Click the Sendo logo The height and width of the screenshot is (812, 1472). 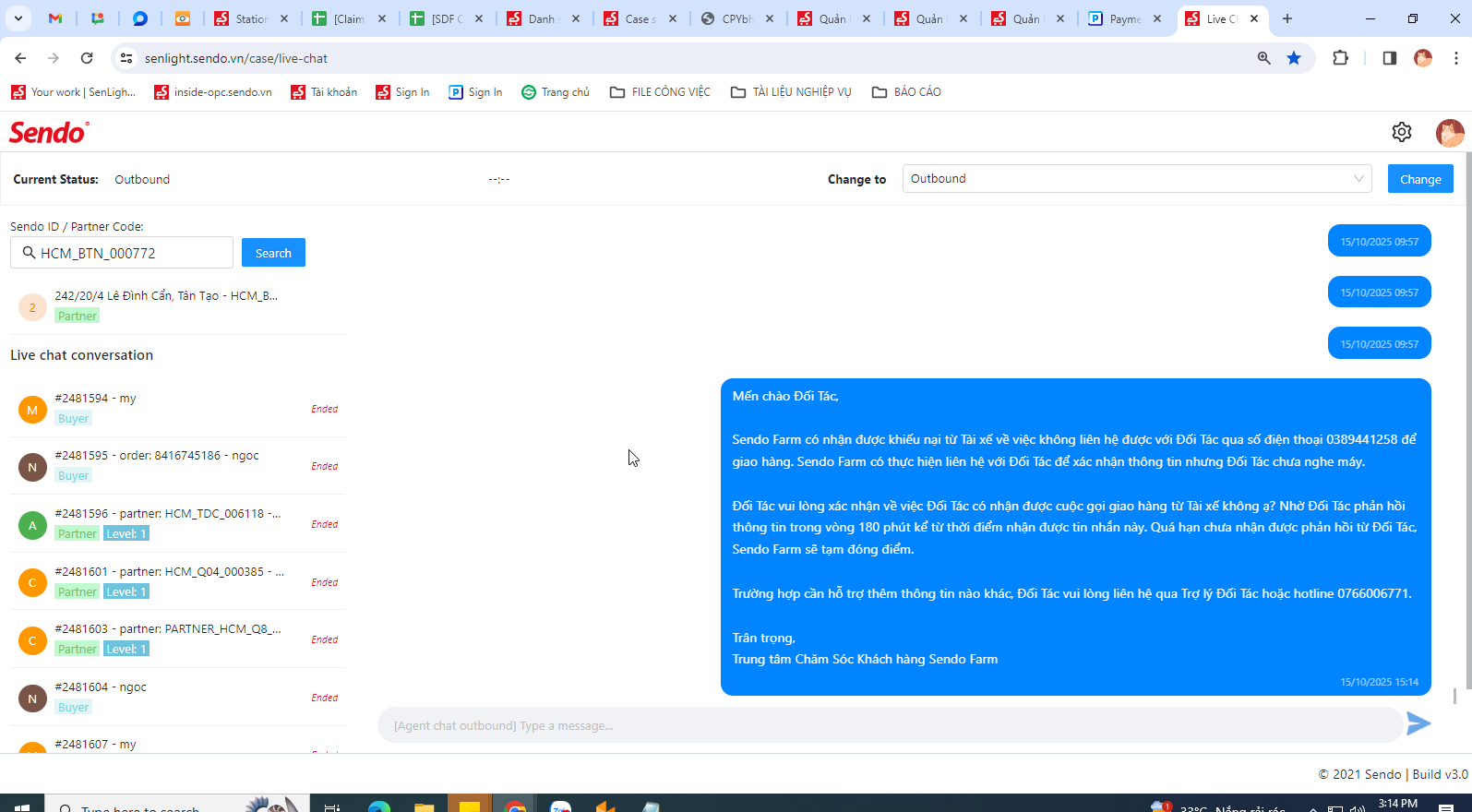click(49, 133)
